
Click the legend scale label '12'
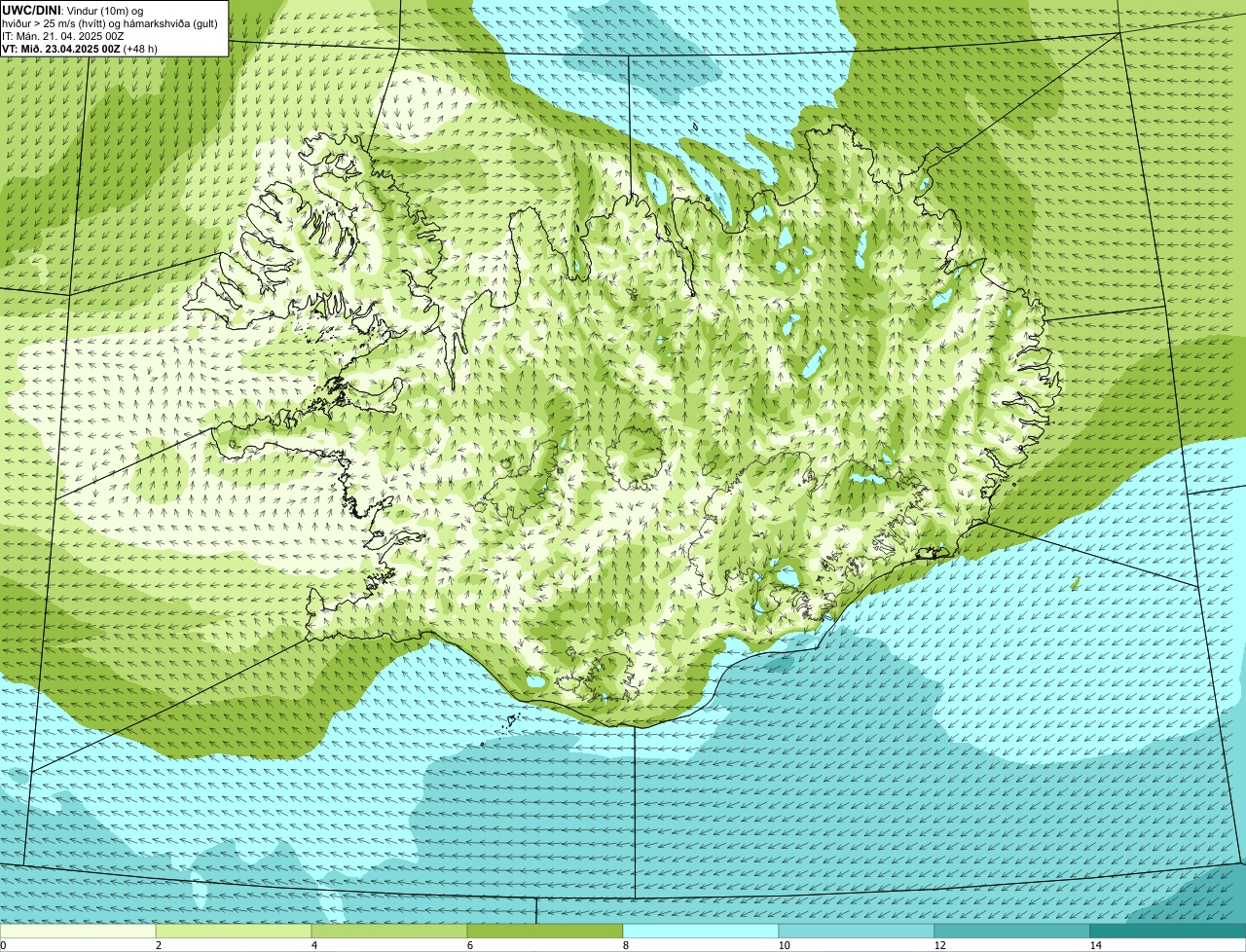(x=939, y=945)
